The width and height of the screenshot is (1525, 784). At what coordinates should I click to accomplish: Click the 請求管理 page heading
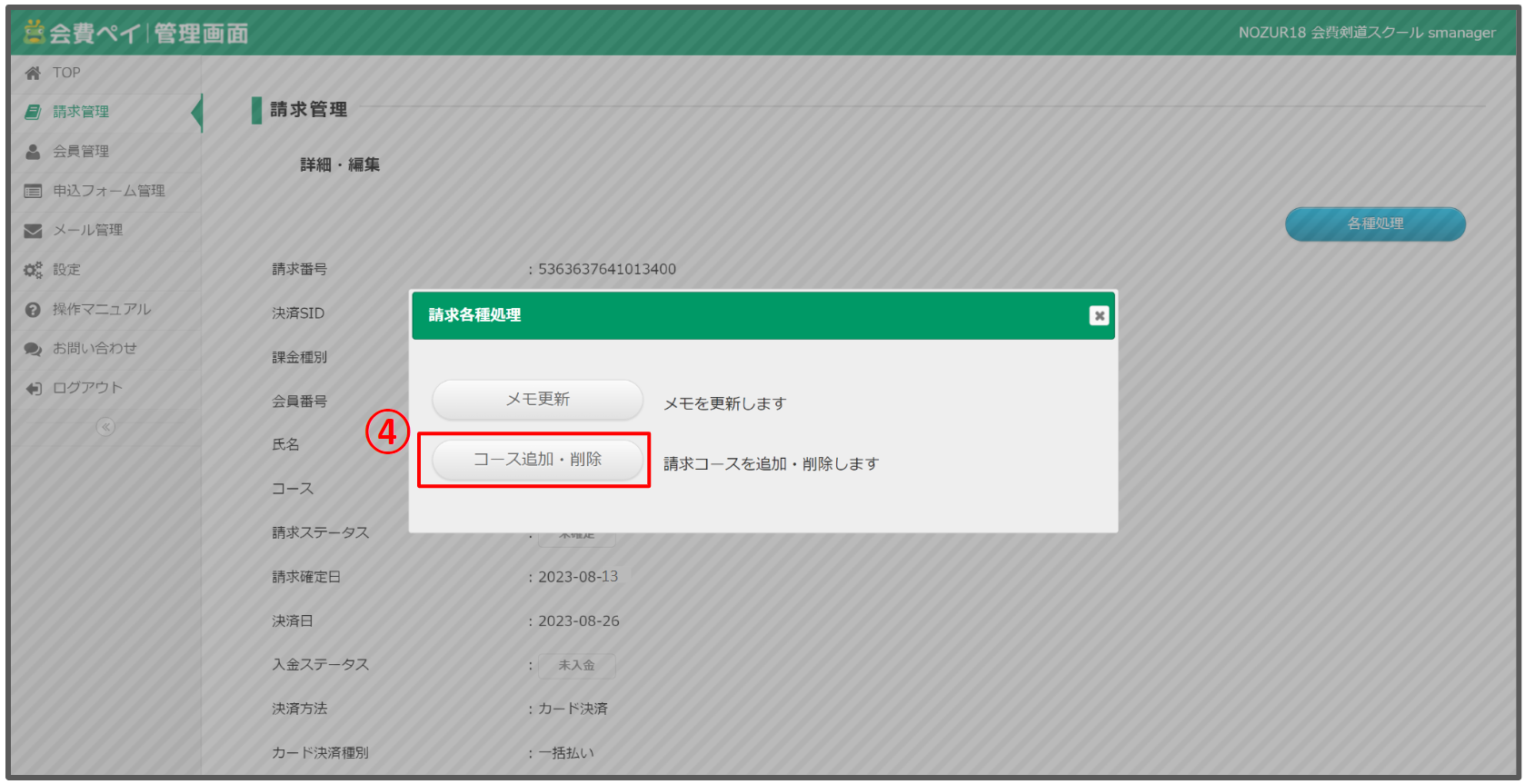pos(309,110)
